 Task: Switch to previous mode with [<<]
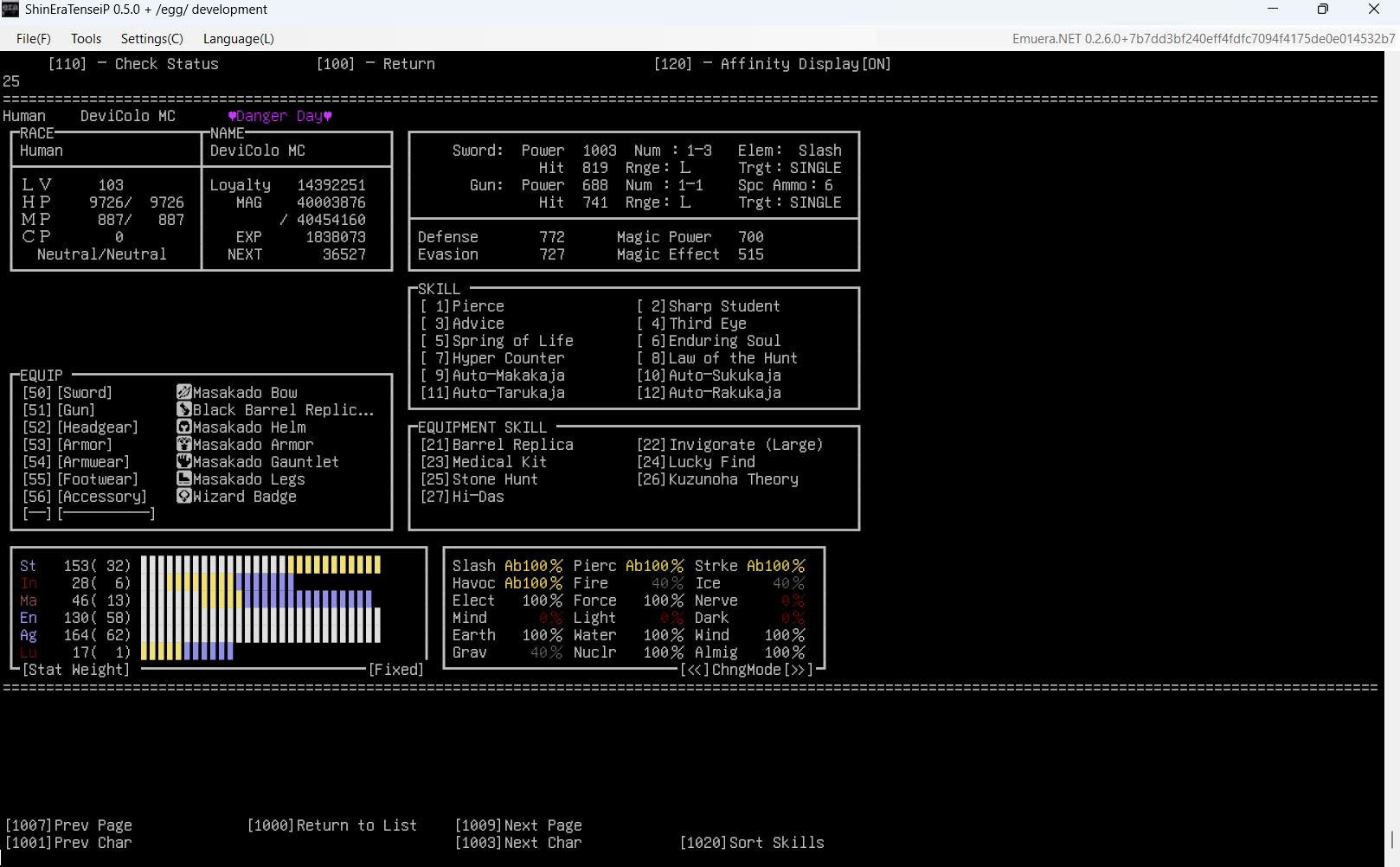click(x=695, y=670)
